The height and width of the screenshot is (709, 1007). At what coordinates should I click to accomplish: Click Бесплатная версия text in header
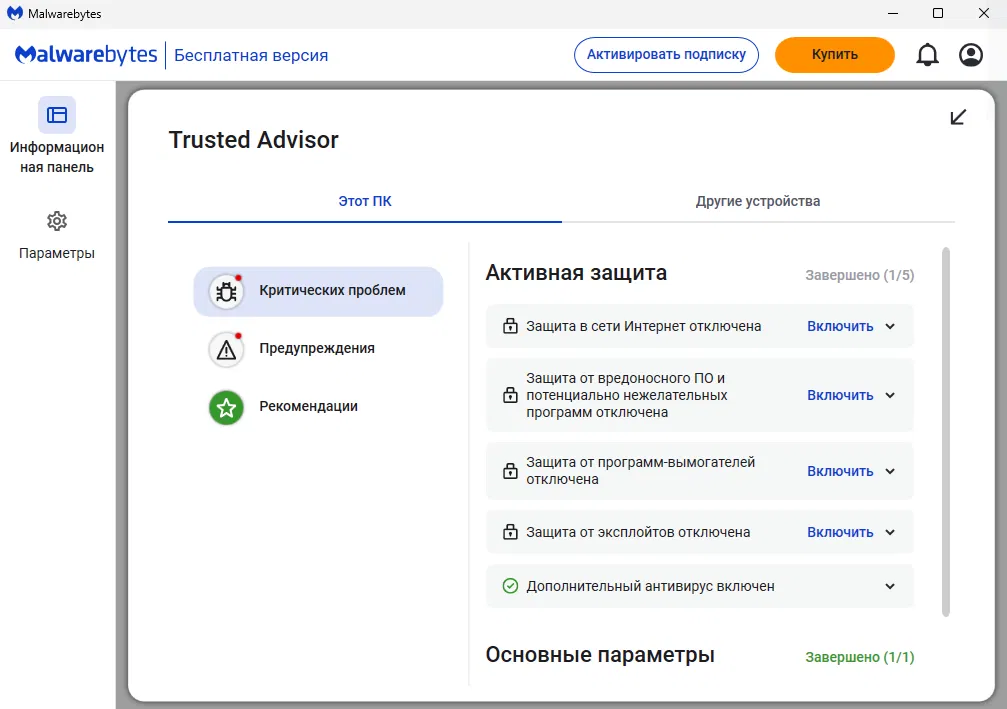[x=251, y=55]
